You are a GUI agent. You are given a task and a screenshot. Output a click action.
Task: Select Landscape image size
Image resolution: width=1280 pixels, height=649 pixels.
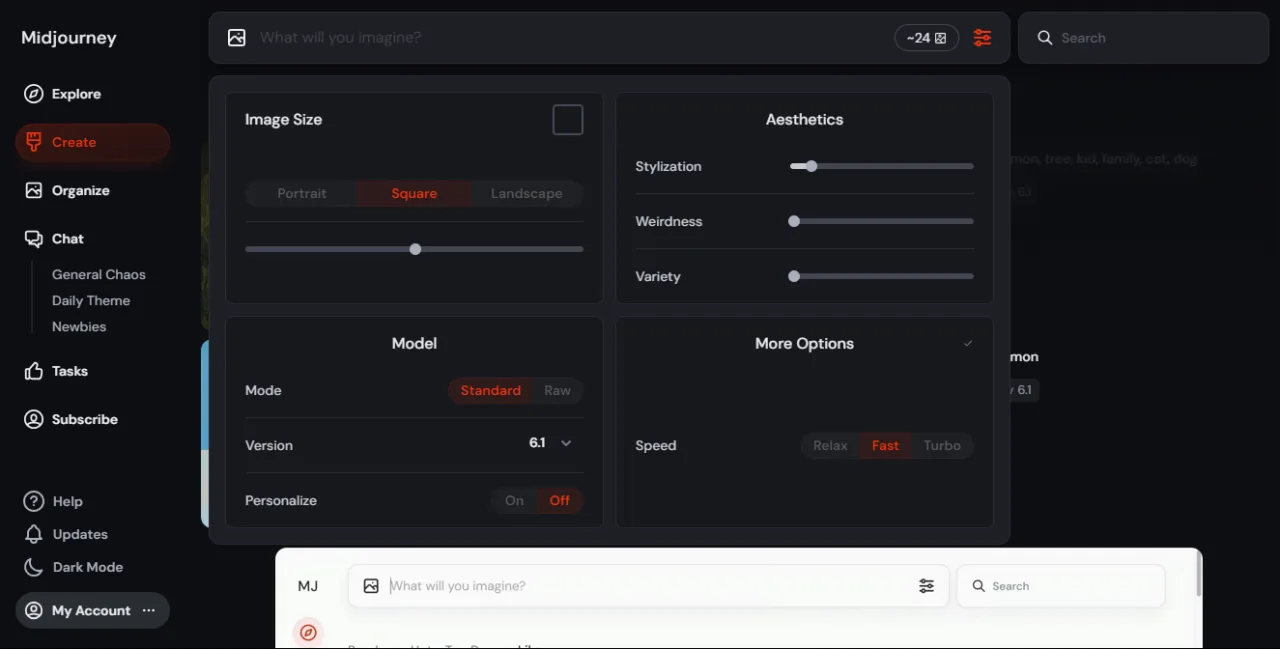point(526,193)
